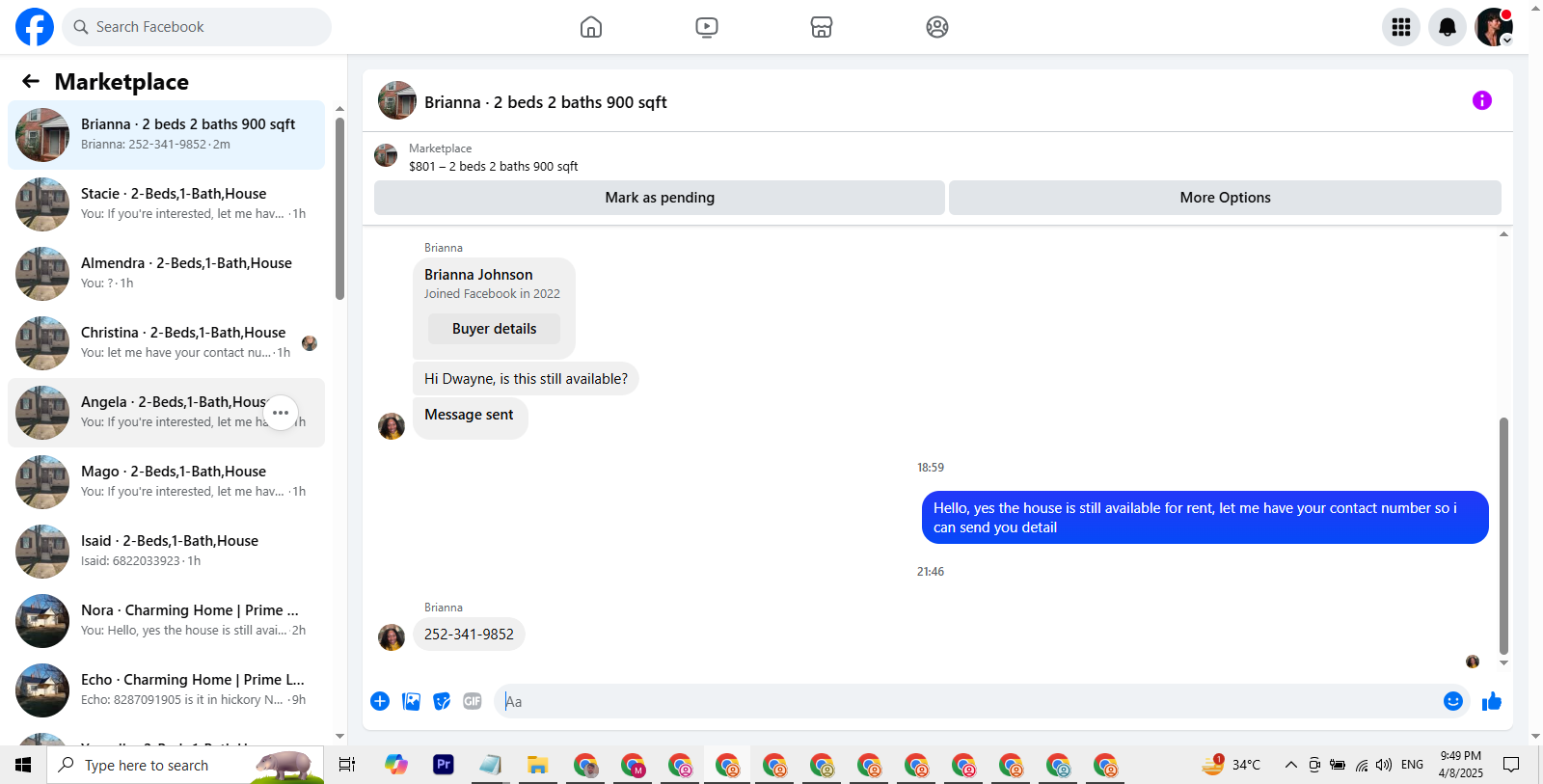Send a thumbs-up like
This screenshot has height=784, width=1543.
coord(1492,701)
